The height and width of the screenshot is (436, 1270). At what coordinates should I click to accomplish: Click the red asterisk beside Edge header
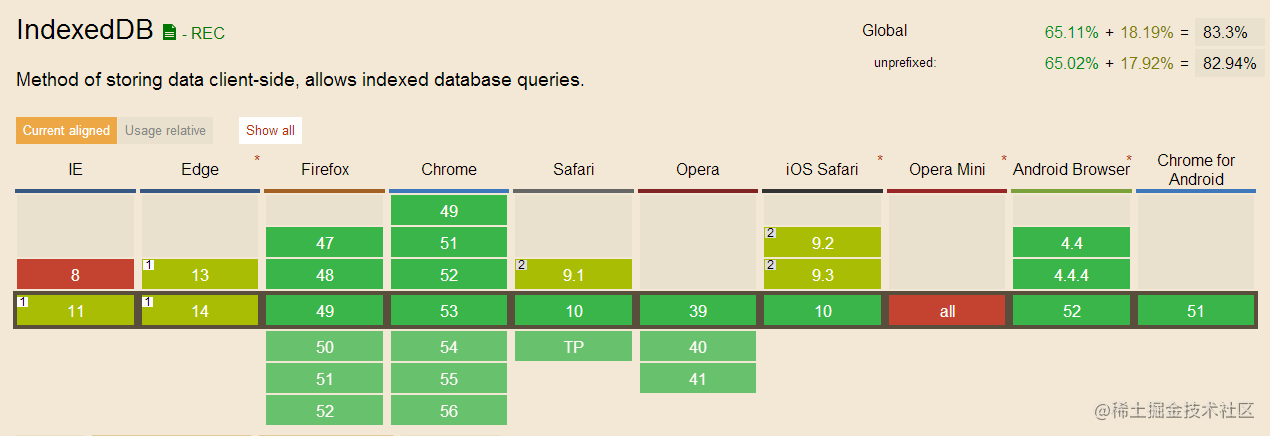click(257, 159)
